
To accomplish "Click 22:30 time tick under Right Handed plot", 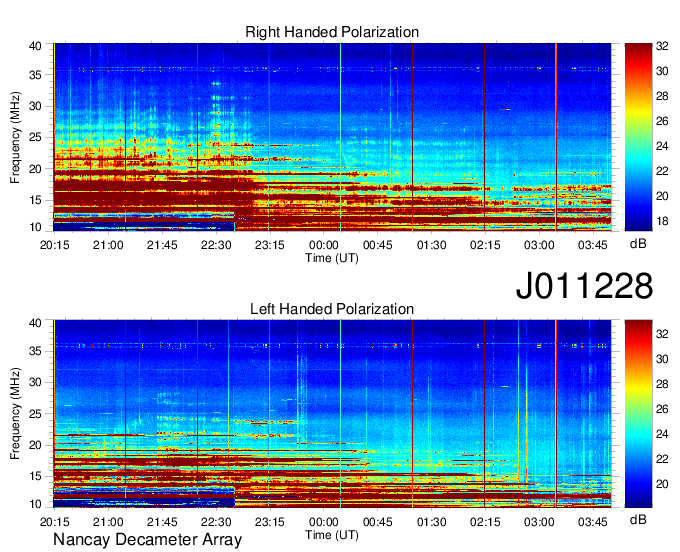I will (216, 245).
